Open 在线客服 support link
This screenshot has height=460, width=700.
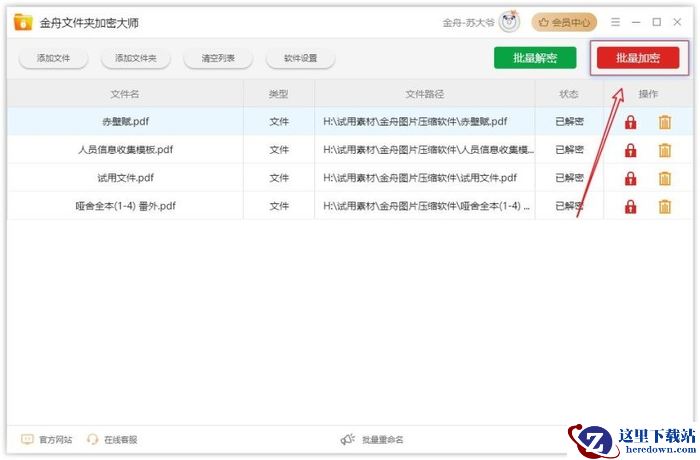click(x=112, y=439)
